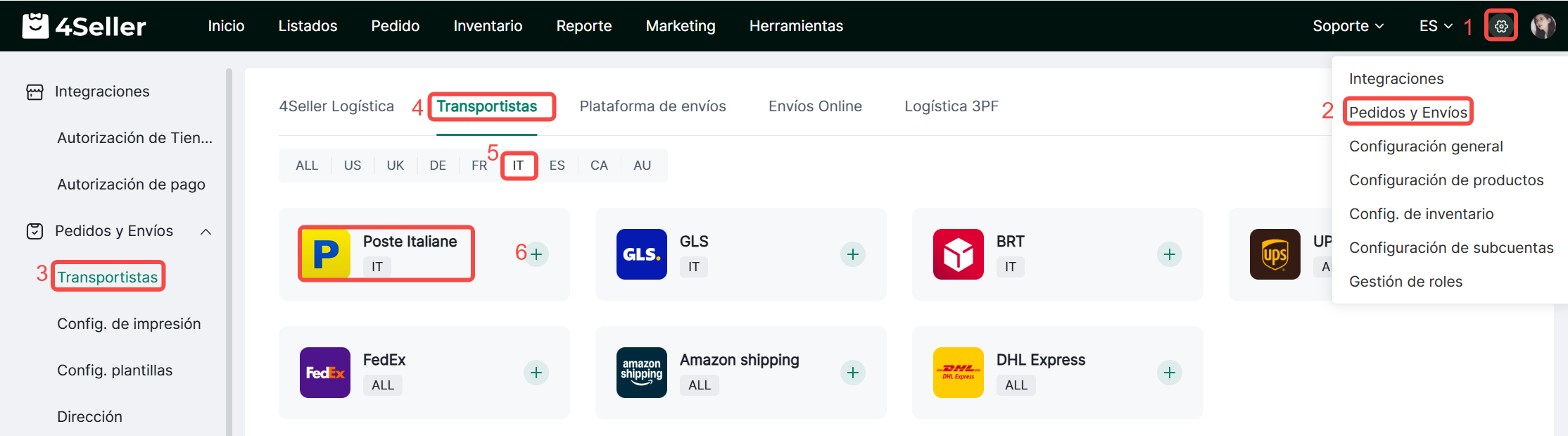Open the user profile avatar

pos(1543,26)
